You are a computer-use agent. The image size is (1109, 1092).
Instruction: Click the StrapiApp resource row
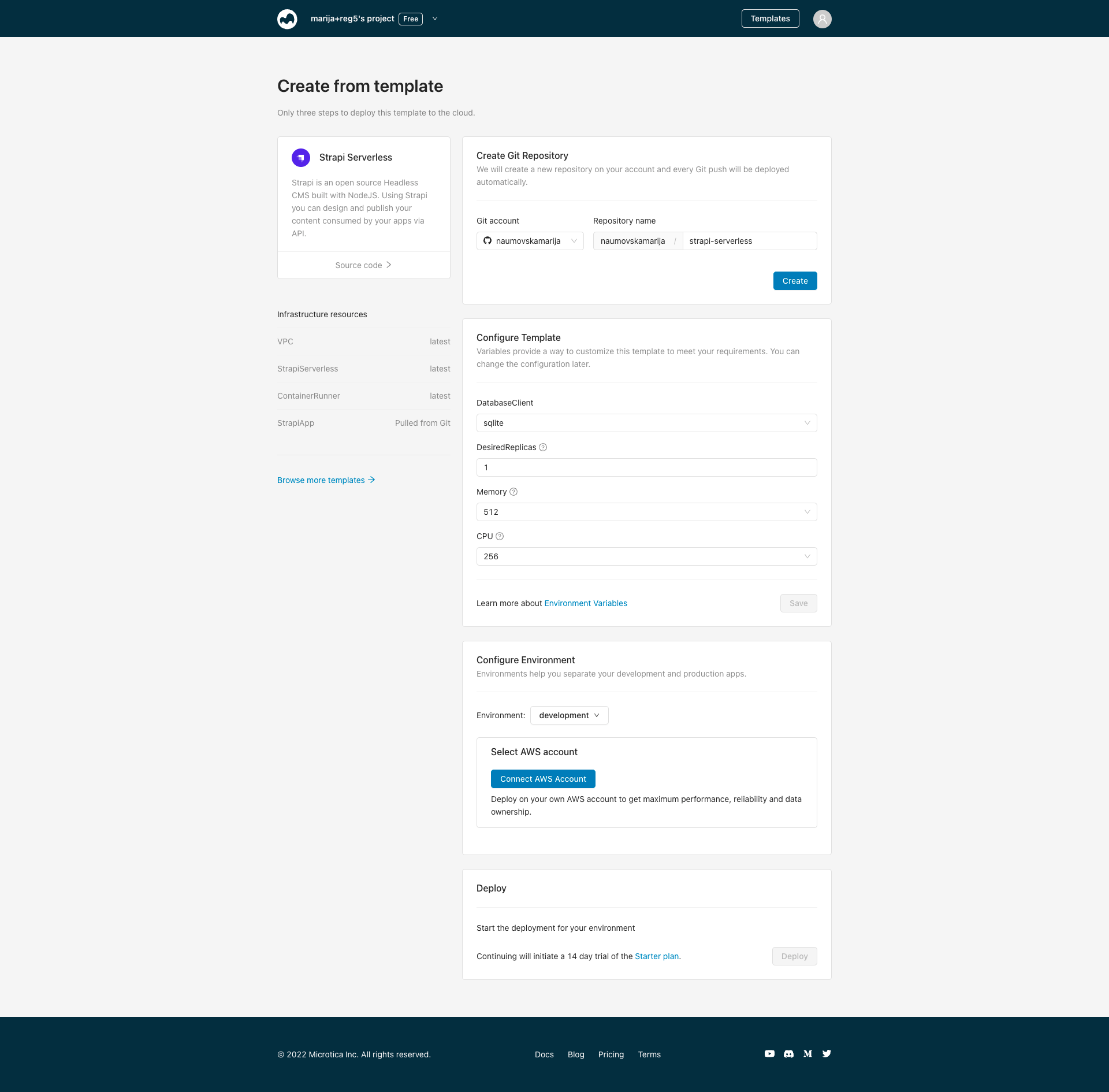(x=364, y=423)
